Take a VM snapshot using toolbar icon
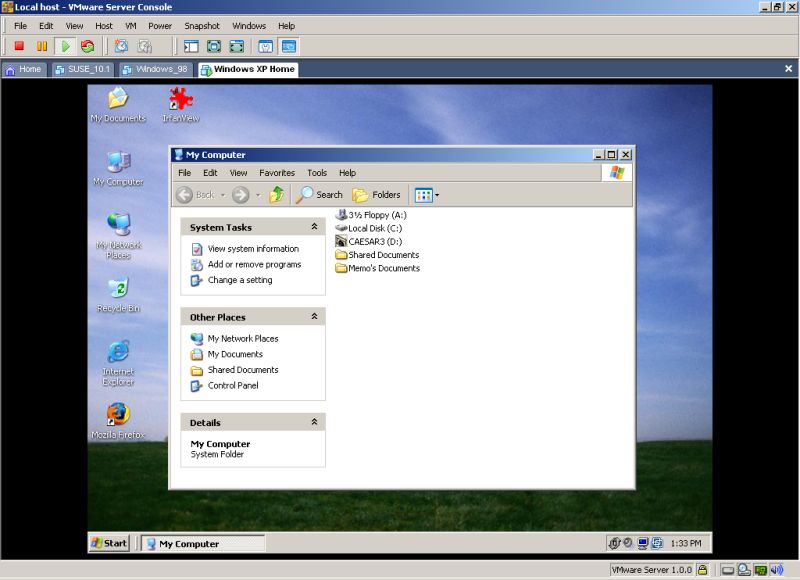Image resolution: width=800 pixels, height=580 pixels. click(x=121, y=46)
